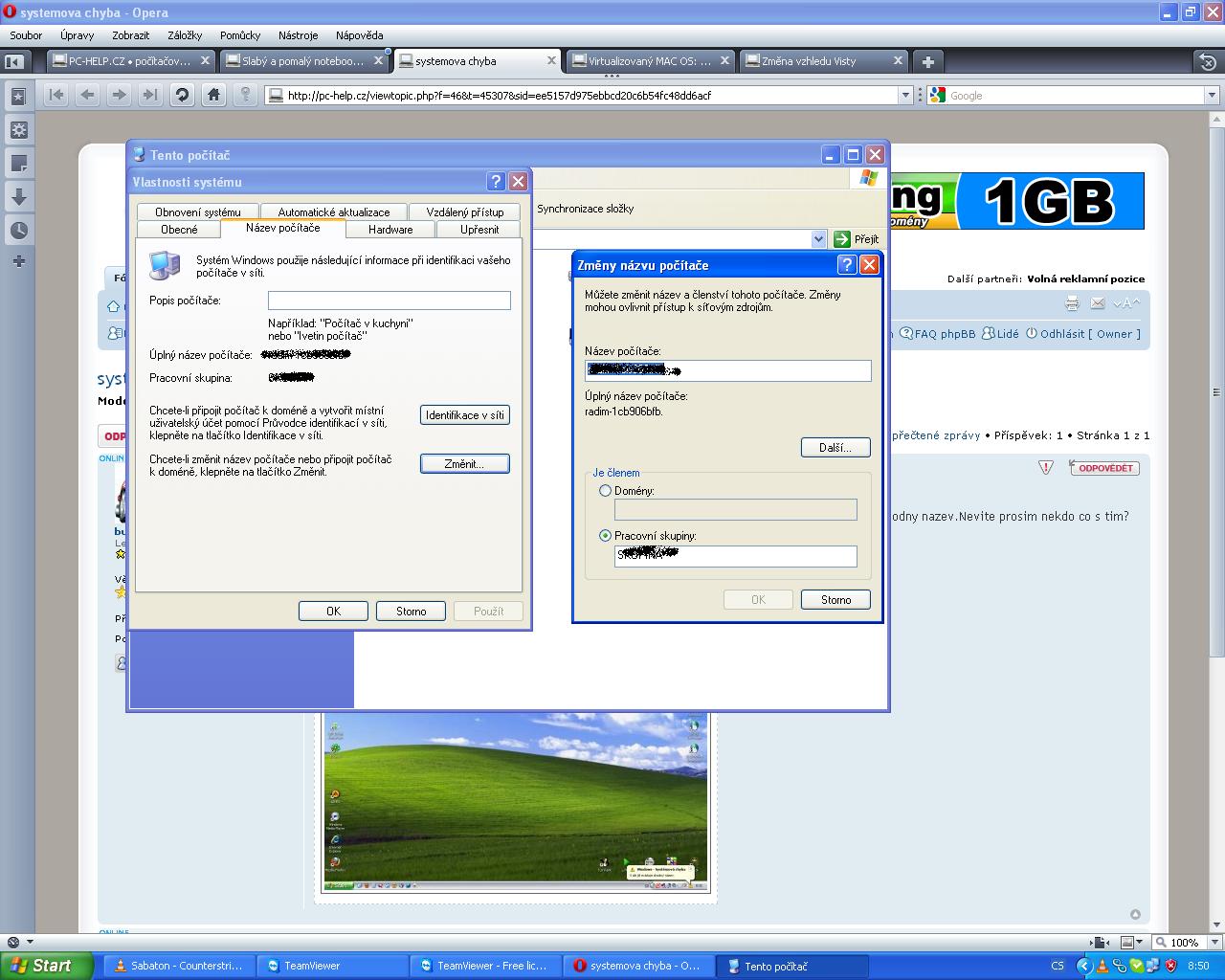Switch to the Změna vzhledu Visty tab
1225x980 pixels.
pyautogui.click(x=824, y=61)
